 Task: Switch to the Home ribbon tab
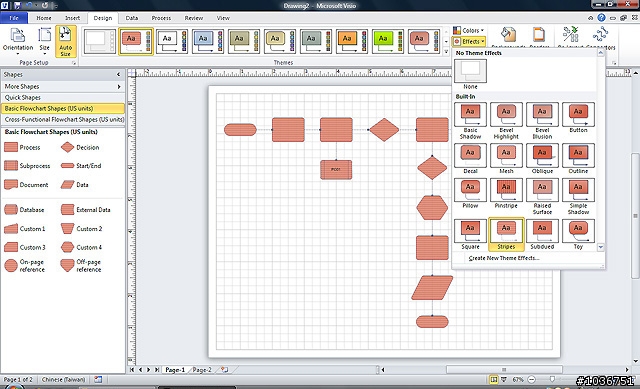point(44,18)
